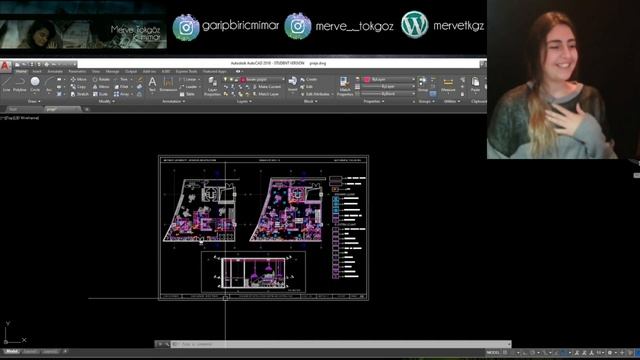Open the ByLayer lineweight dropdown
The width and height of the screenshot is (640, 360).
[x=389, y=87]
